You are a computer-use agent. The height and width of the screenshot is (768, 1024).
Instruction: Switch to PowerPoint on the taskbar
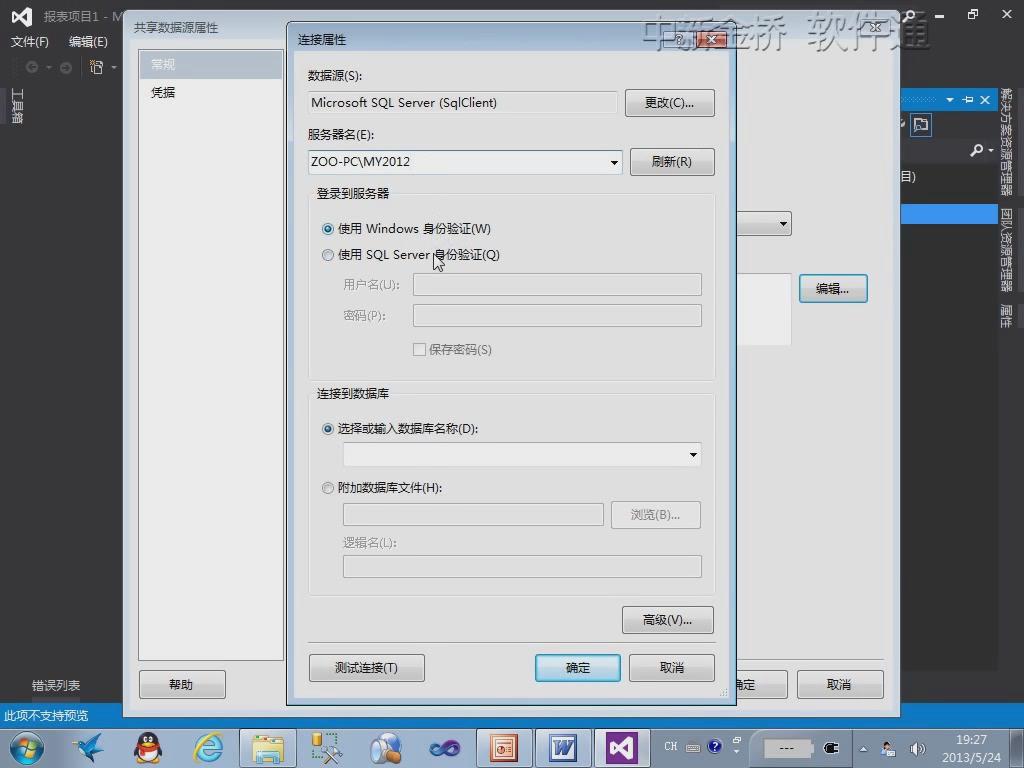(504, 748)
